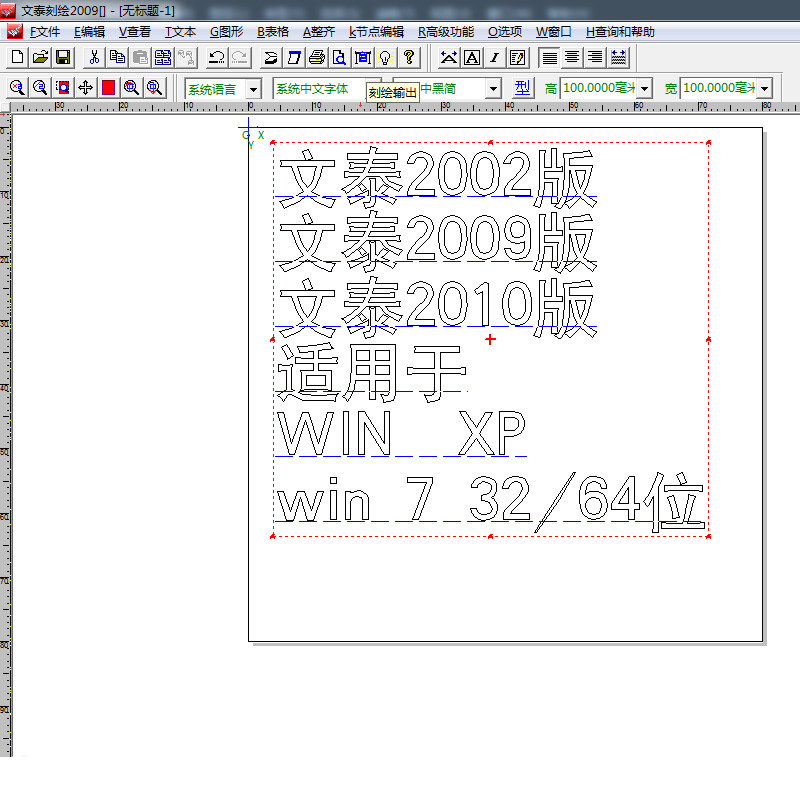Click the scanner input icon

270,57
